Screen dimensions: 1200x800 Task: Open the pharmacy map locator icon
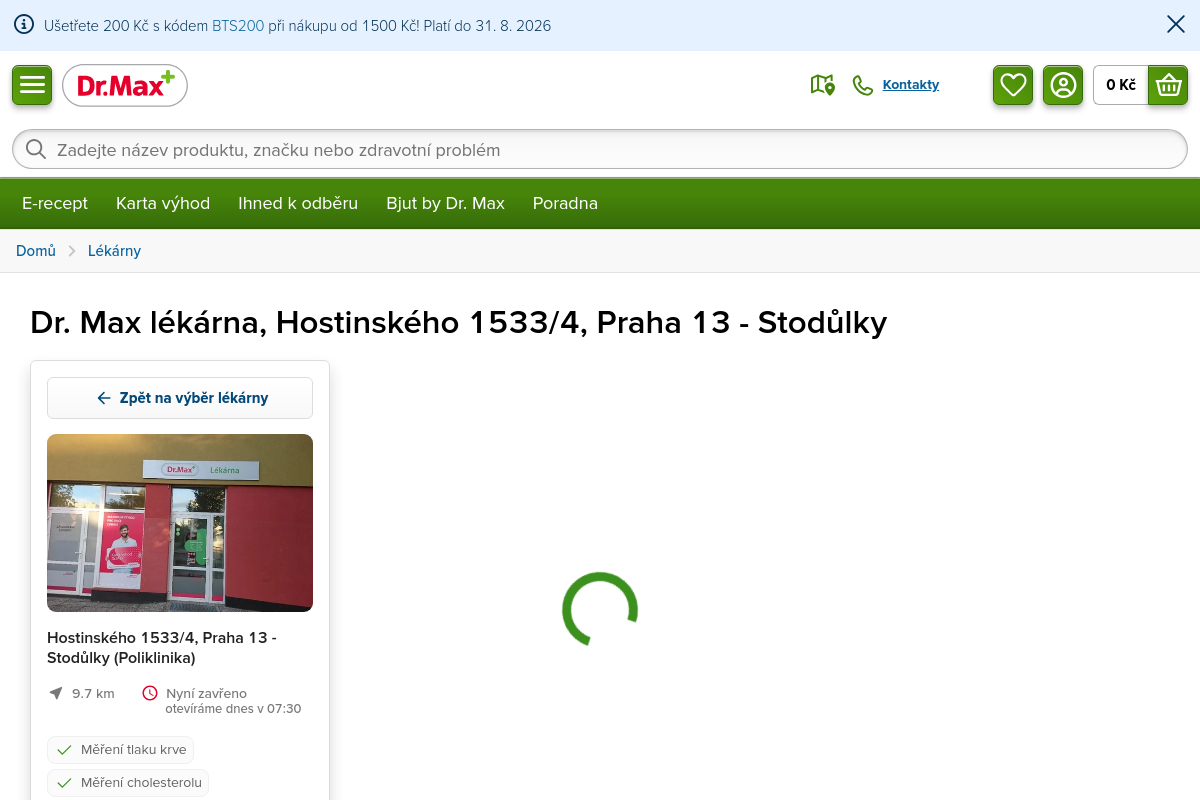[x=822, y=85]
